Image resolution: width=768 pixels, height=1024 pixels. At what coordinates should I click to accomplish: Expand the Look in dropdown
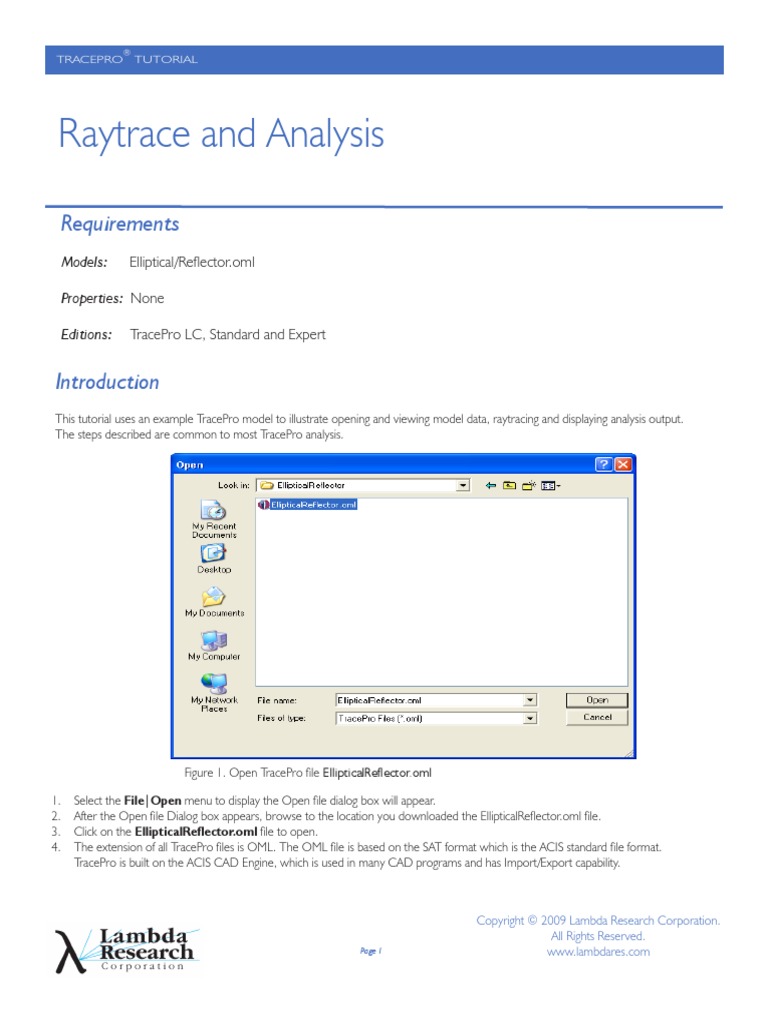[463, 485]
